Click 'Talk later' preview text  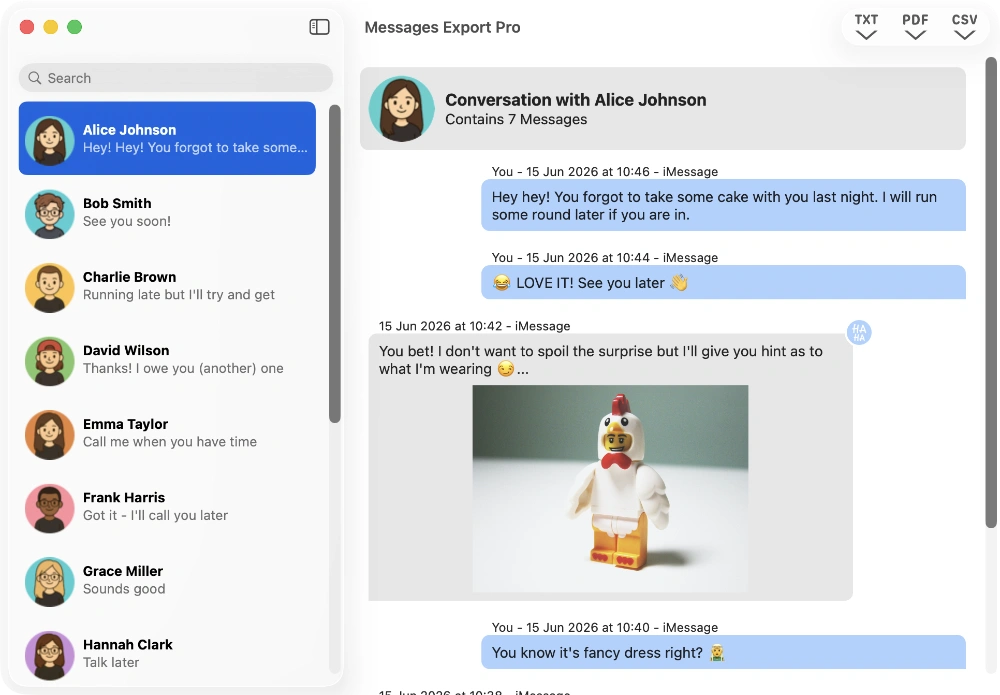[x=111, y=662]
